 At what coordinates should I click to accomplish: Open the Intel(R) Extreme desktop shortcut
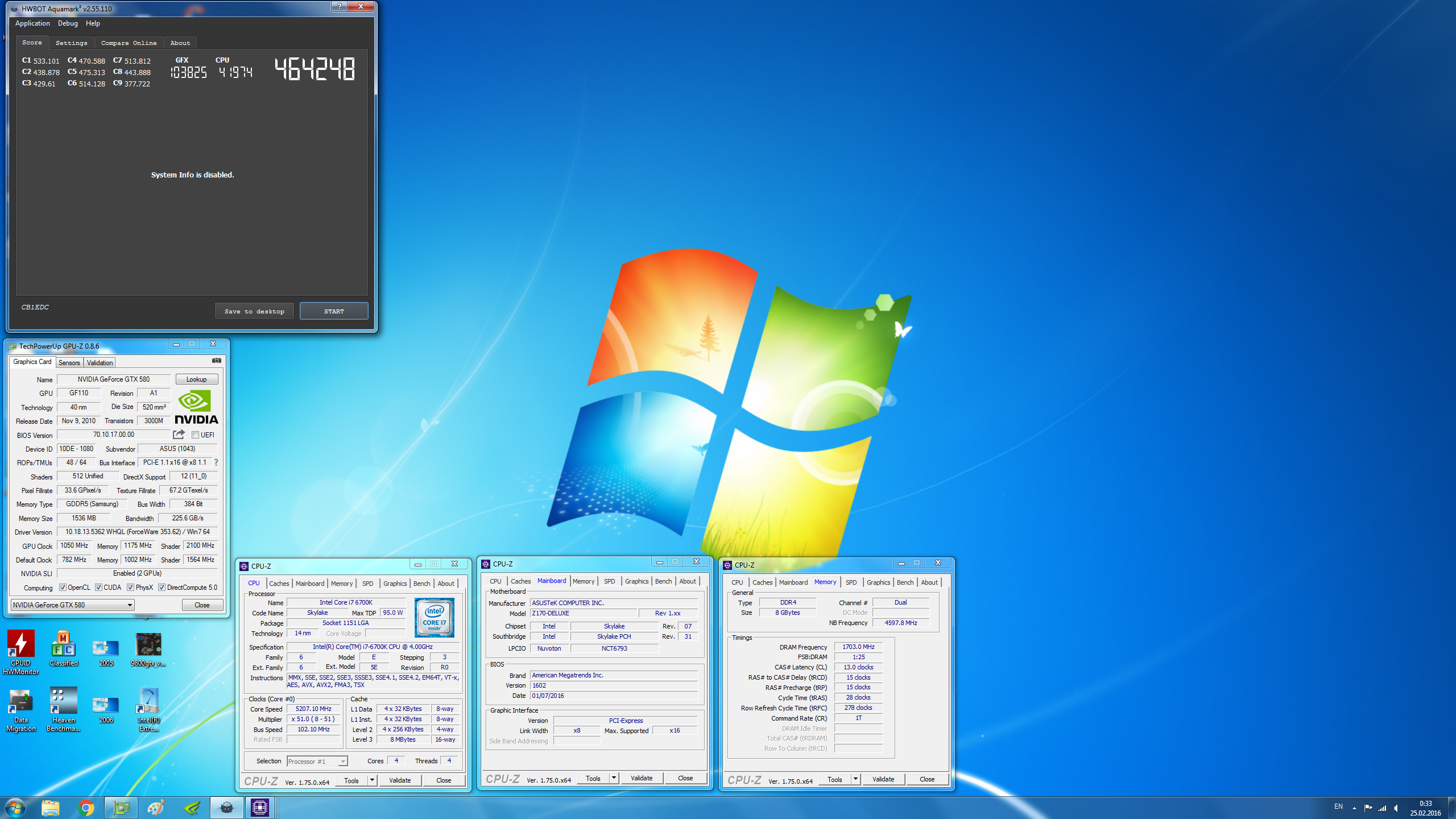tap(148, 710)
